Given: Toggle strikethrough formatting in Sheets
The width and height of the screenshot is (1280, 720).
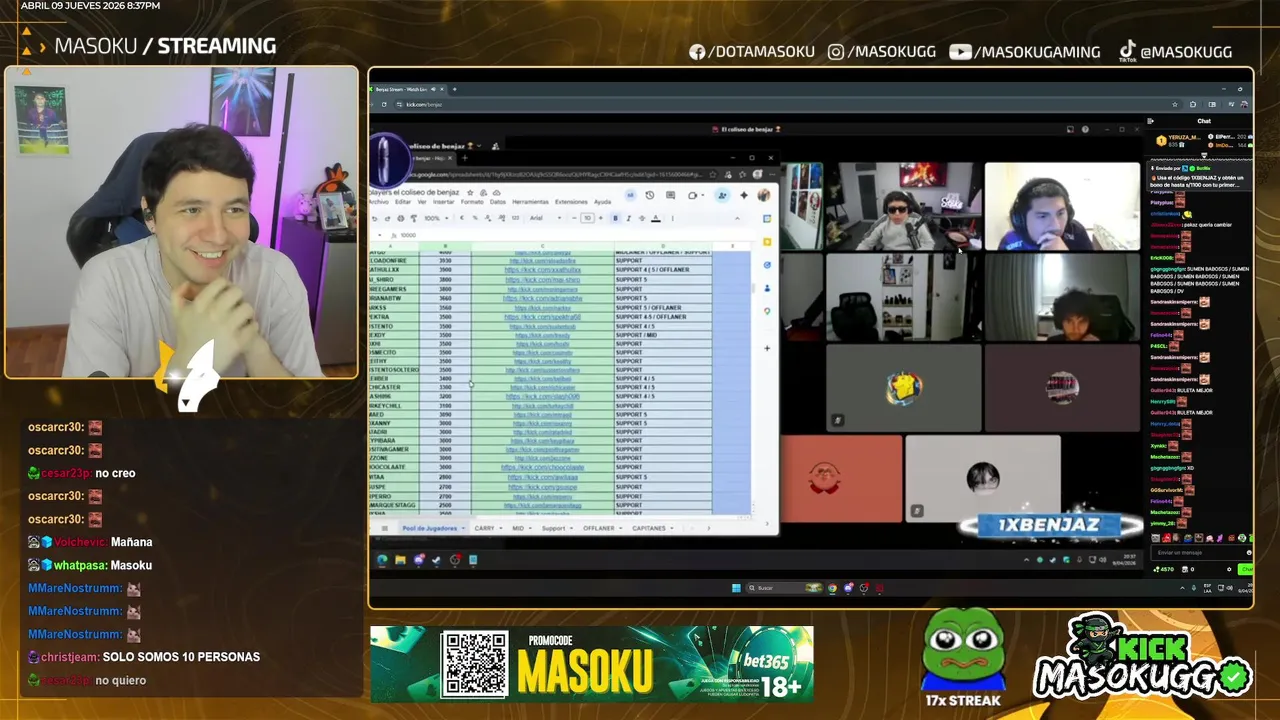Looking at the screenshot, I should click(642, 218).
